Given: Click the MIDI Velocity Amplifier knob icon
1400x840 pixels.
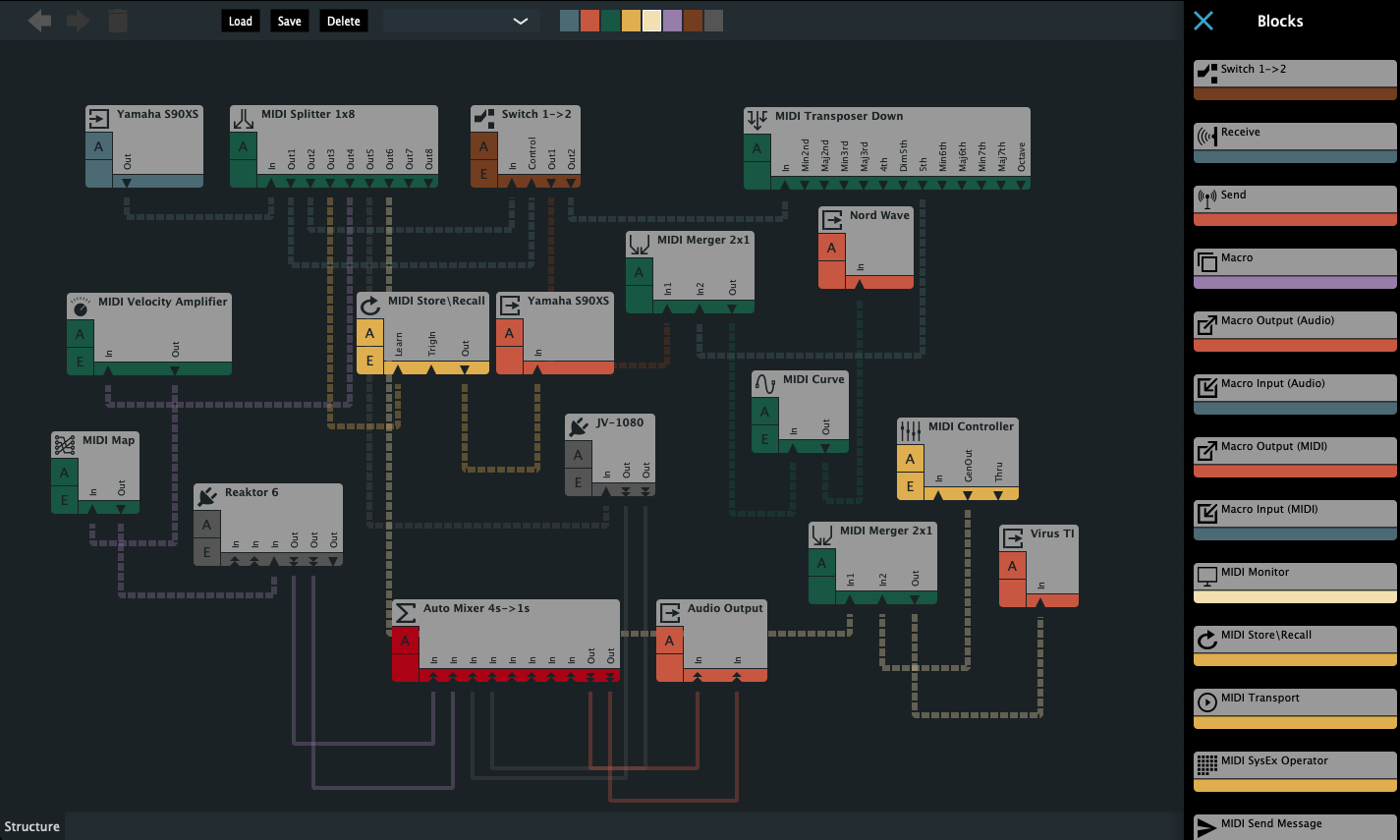Looking at the screenshot, I should 80,307.
